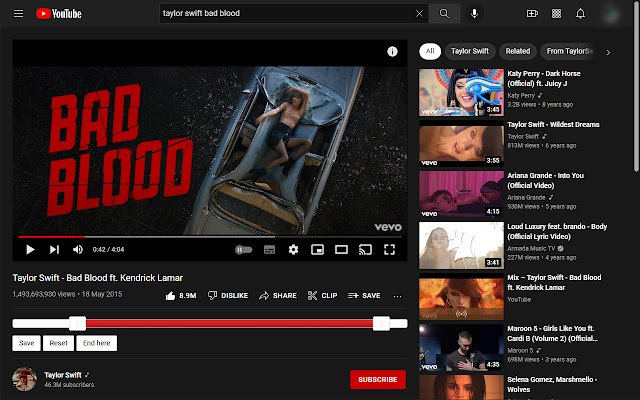640x400 pixels.
Task: Toggle subtitles/closed captions
Action: 269,249
